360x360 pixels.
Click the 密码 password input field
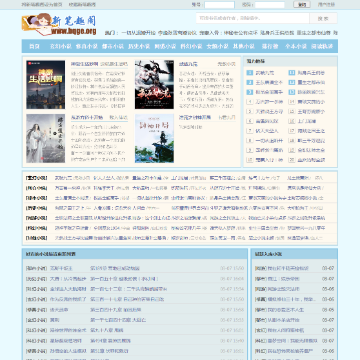(270, 5)
